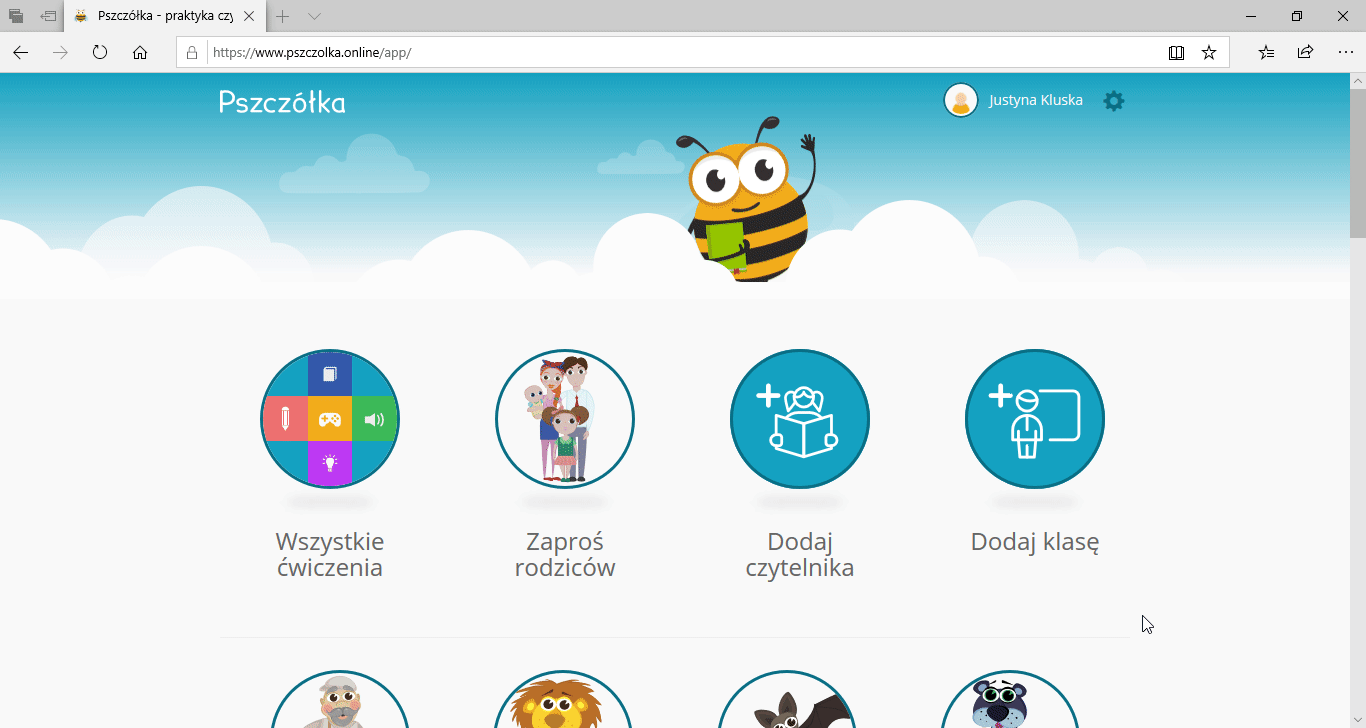The width and height of the screenshot is (1366, 728).
Task: Click the scrollbar down arrow
Action: tap(1357, 720)
